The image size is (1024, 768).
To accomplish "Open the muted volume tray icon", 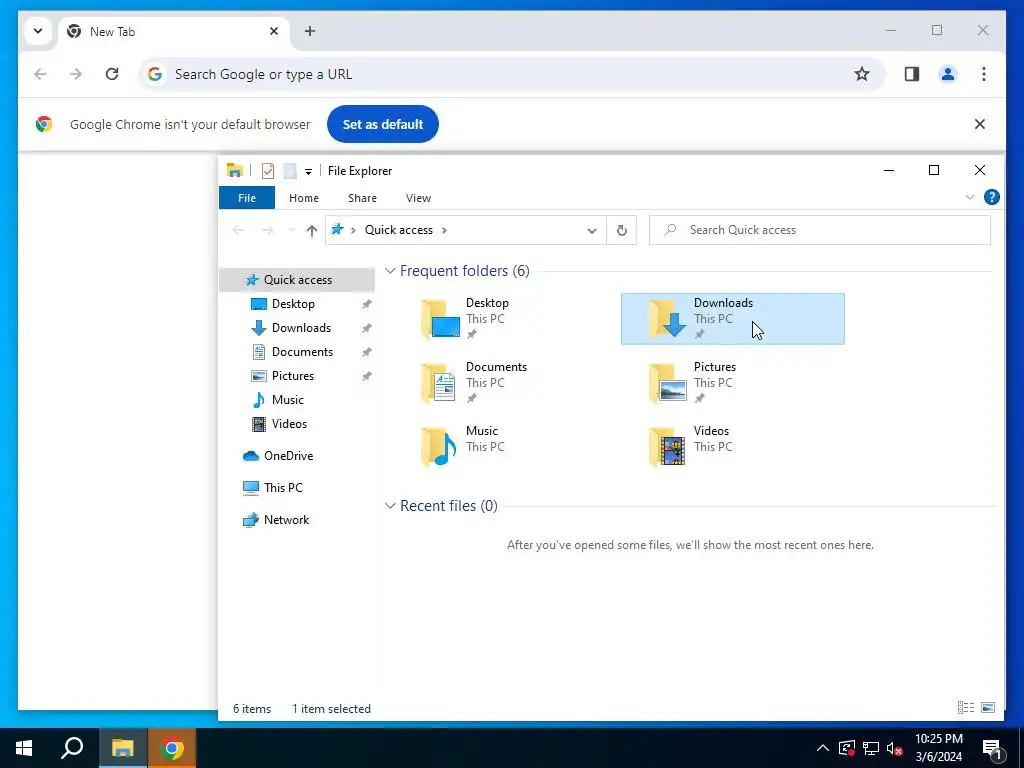I will 895,748.
